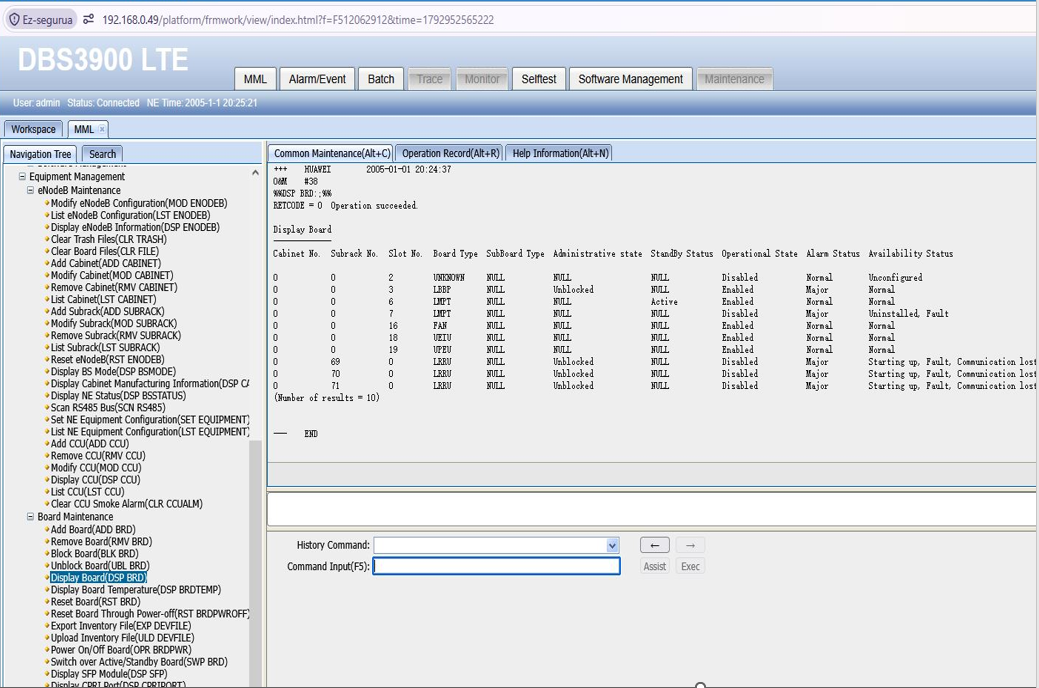The image size is (1039, 688).
Task: Click the scroll-up arrow in the Navigation Tree
Action: (255, 172)
